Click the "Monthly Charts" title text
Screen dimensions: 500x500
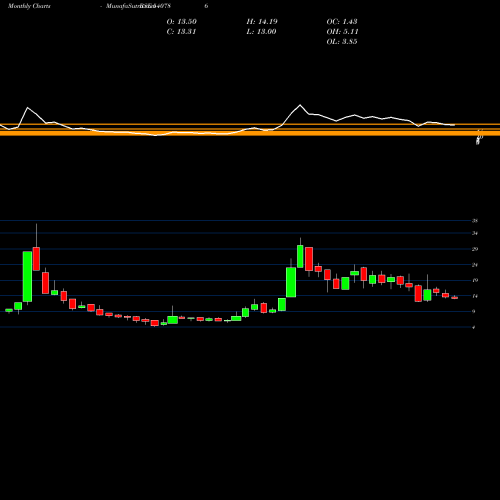29,6
